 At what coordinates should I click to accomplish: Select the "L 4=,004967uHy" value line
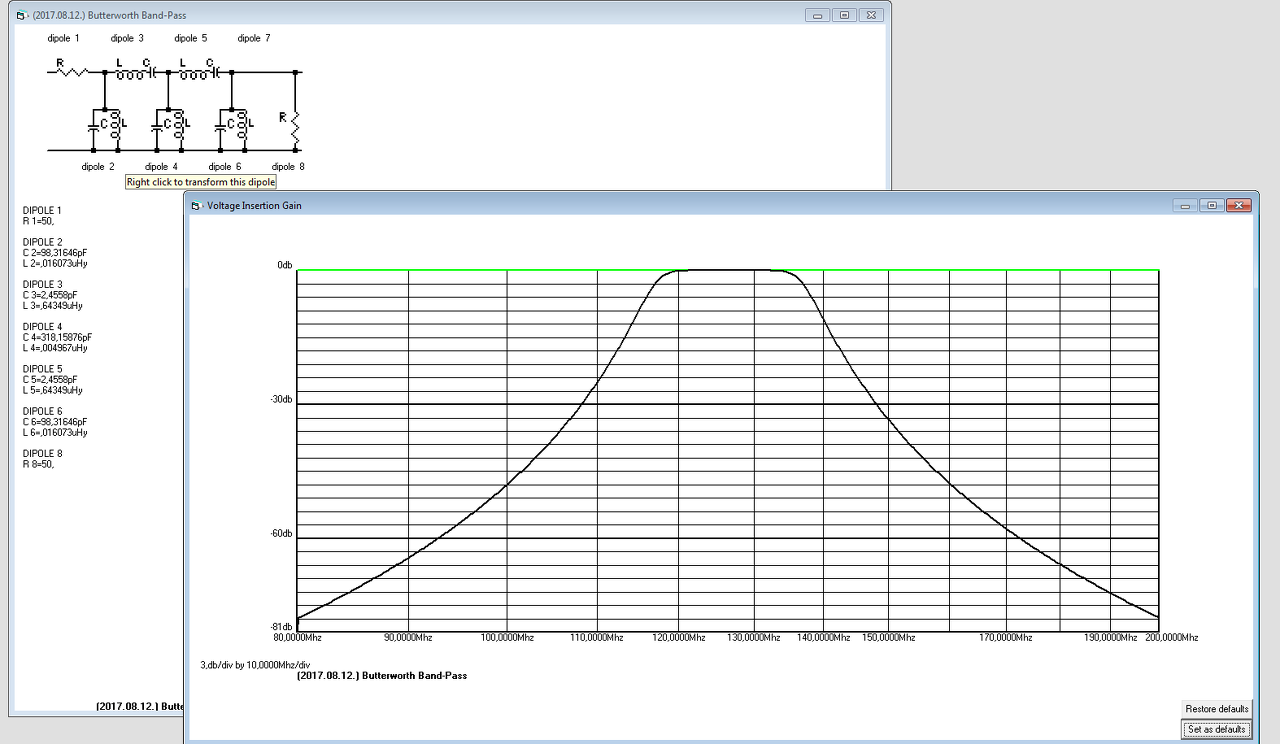coord(55,348)
